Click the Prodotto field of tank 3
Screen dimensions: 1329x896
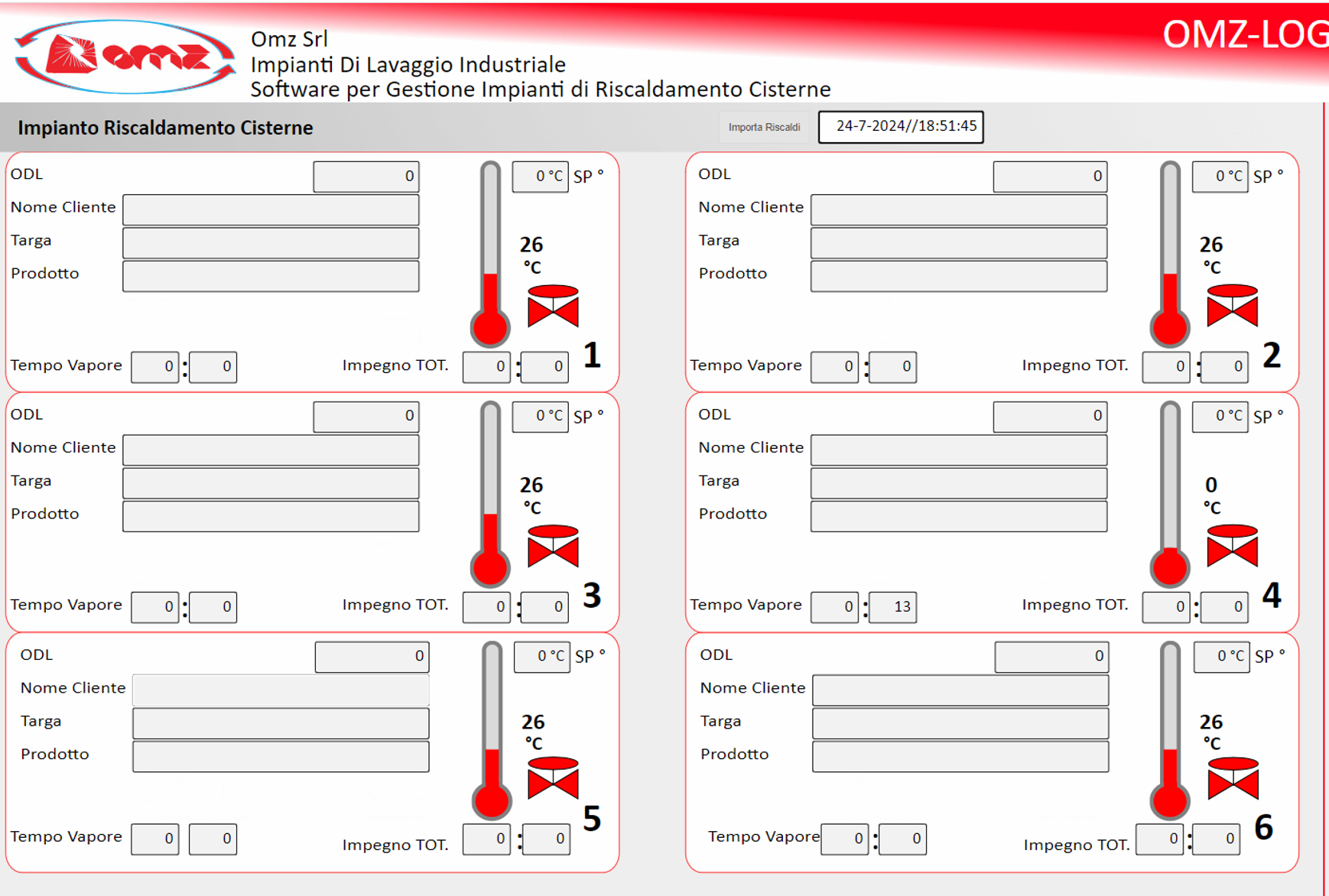[x=271, y=516]
